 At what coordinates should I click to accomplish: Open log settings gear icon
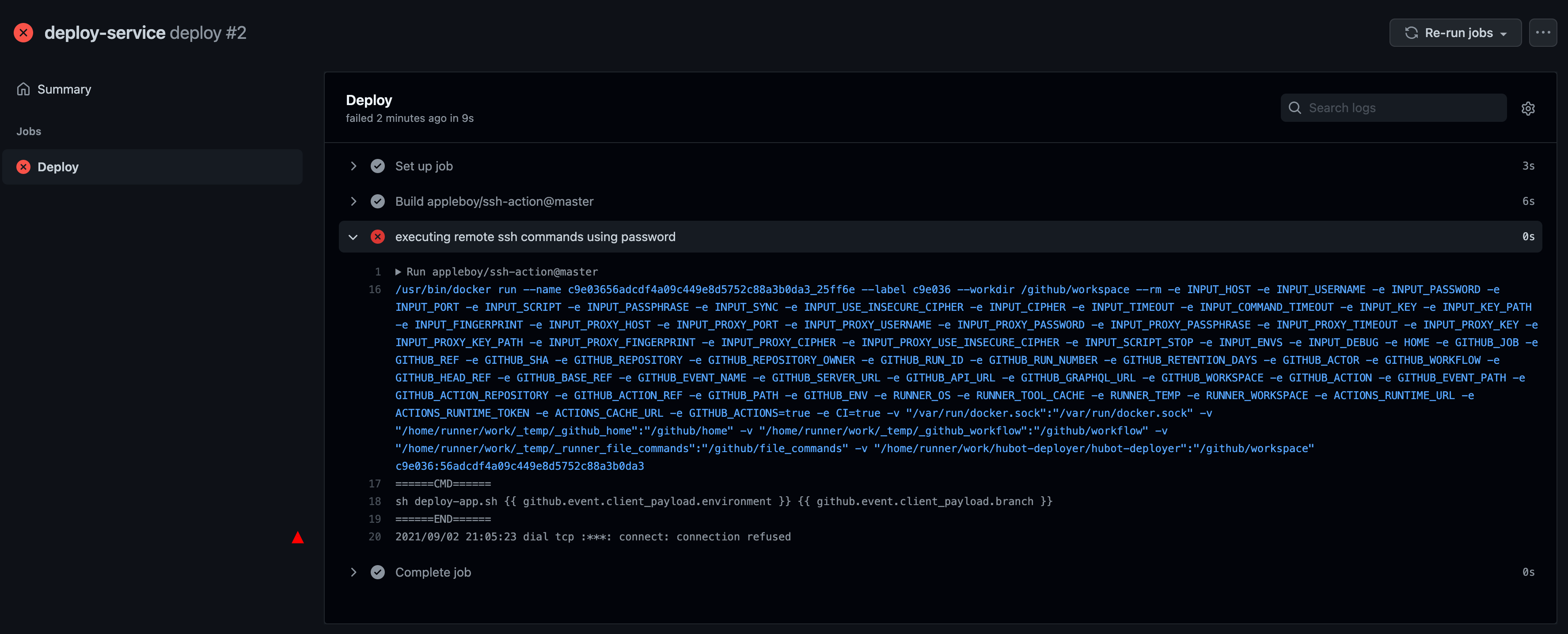pyautogui.click(x=1528, y=108)
